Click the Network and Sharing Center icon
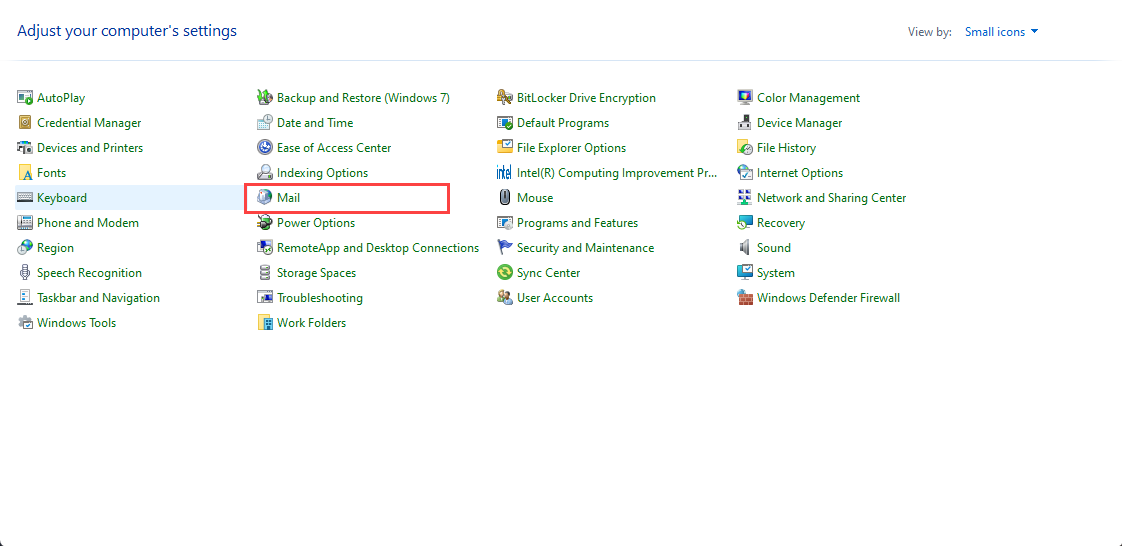 point(746,198)
